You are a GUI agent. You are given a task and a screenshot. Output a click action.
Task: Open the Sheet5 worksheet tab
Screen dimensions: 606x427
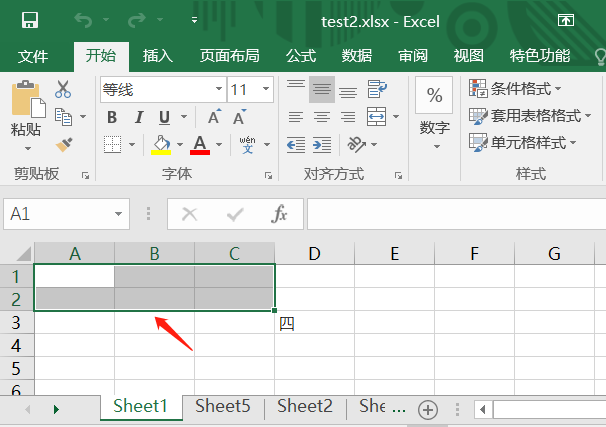[222, 406]
